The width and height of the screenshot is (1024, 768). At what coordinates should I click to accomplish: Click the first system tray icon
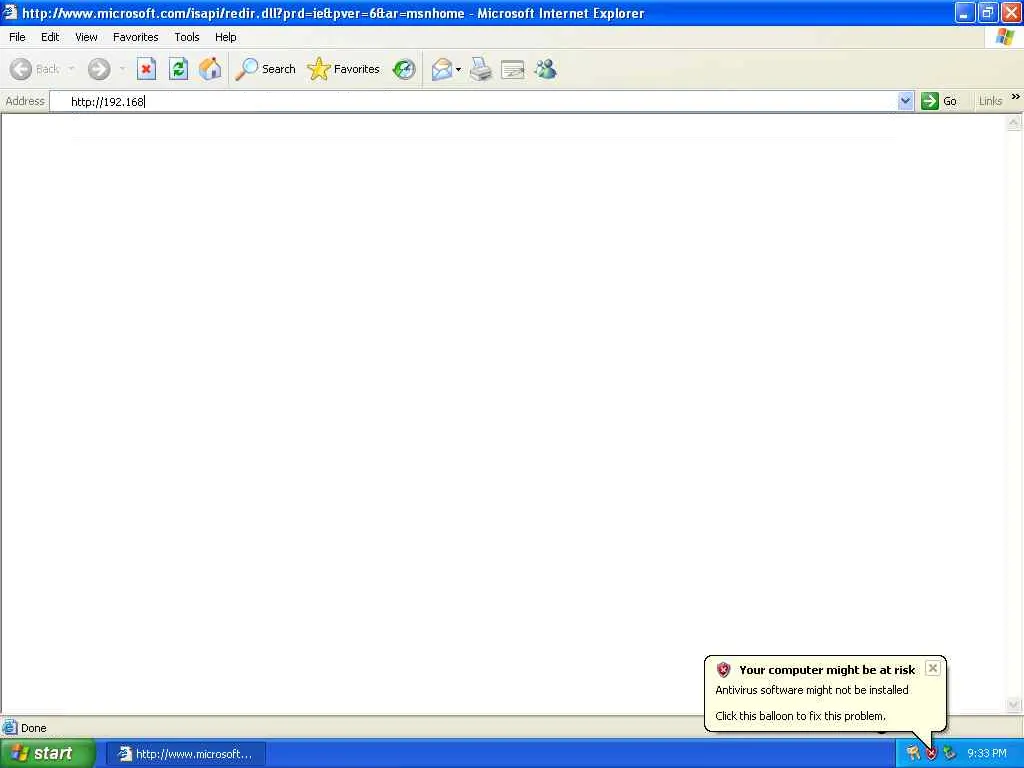[913, 754]
